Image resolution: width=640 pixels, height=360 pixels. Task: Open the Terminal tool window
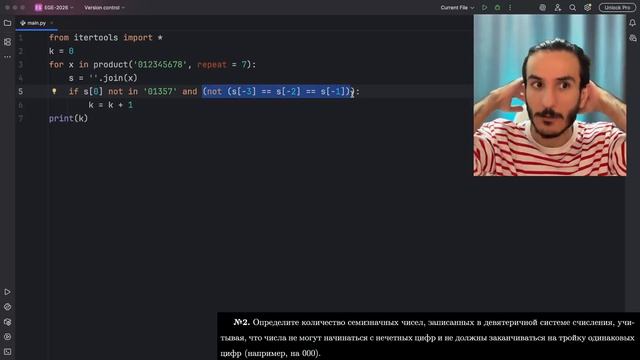pyautogui.click(x=7, y=351)
